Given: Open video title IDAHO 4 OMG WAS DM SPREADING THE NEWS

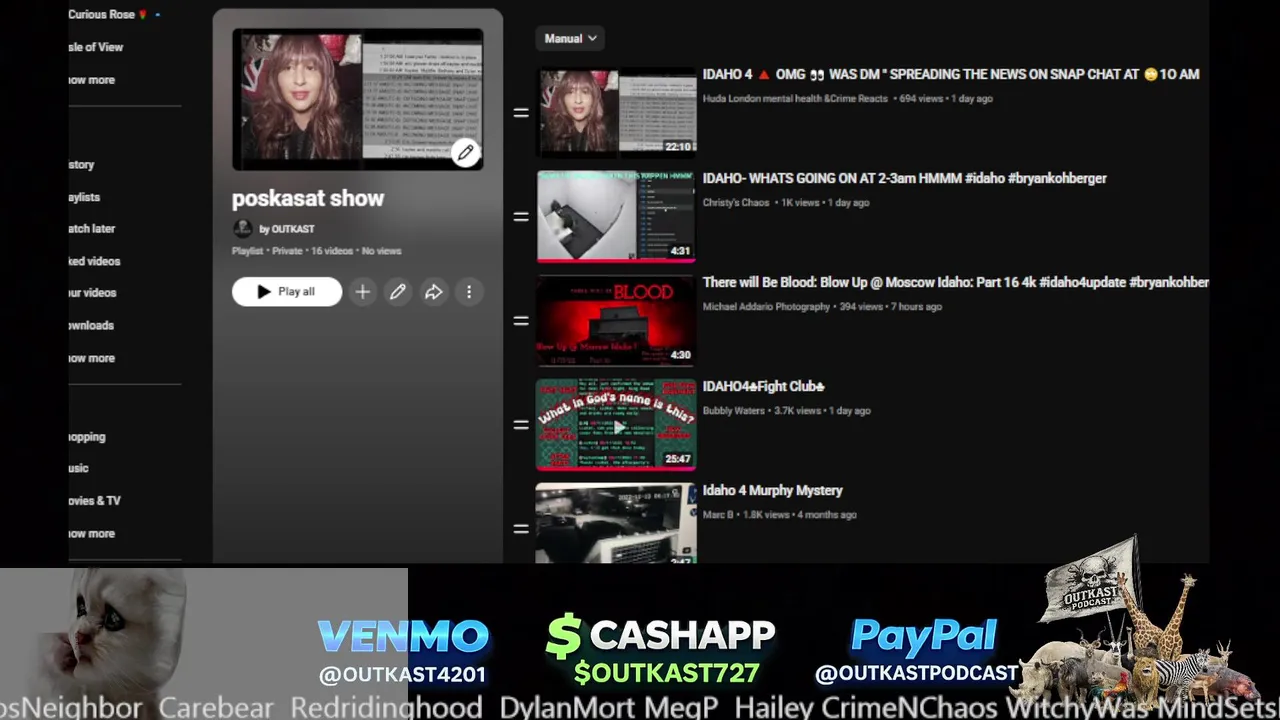Looking at the screenshot, I should point(951,74).
